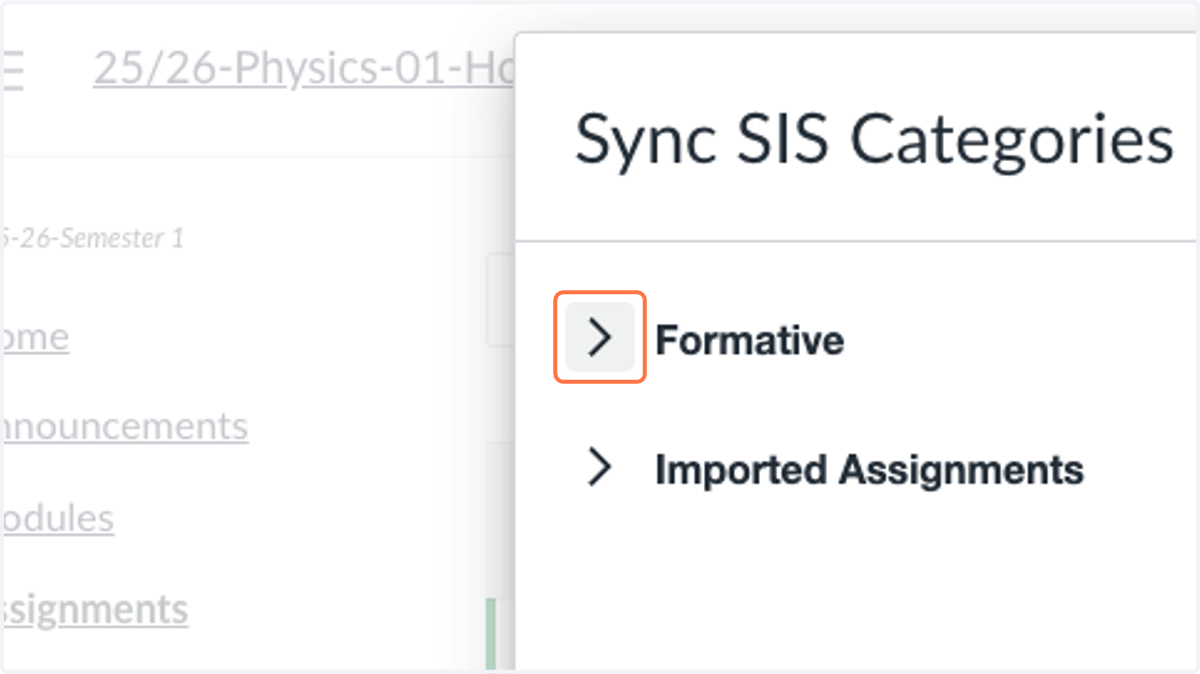Click the 26-Semester 1 term label

[92, 238]
